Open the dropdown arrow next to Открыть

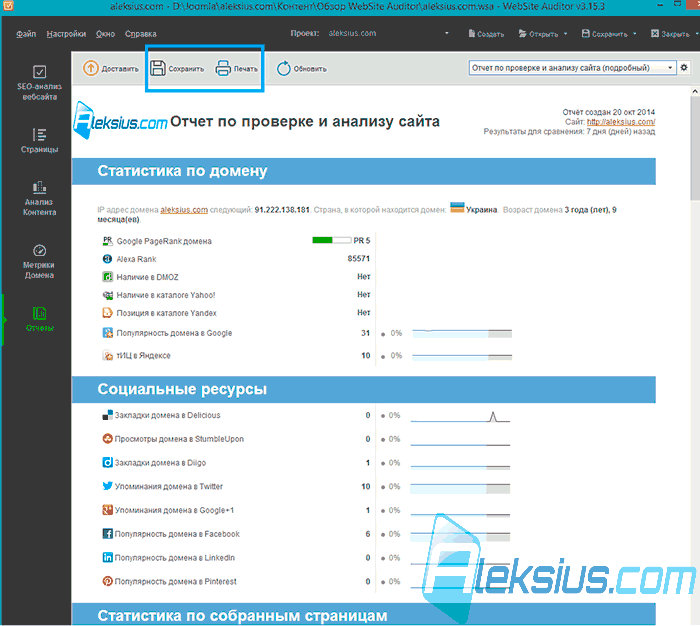click(x=566, y=34)
